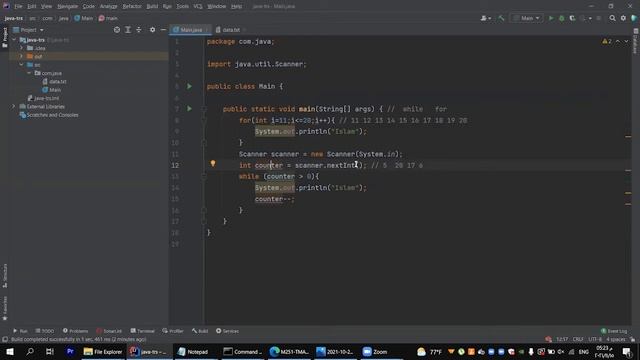Open the Database side tool window
Screen dimensions: 640x360
tap(636, 41)
